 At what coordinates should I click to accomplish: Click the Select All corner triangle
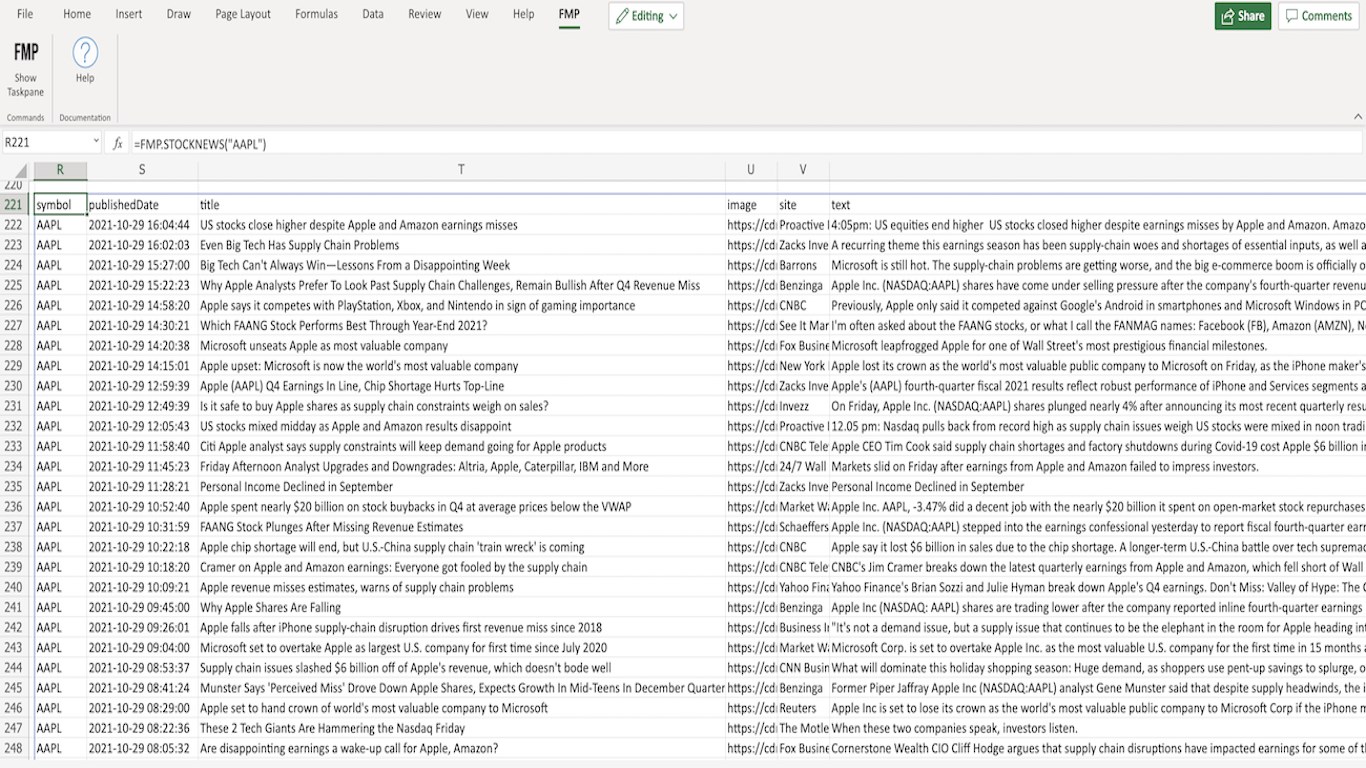coord(20,171)
